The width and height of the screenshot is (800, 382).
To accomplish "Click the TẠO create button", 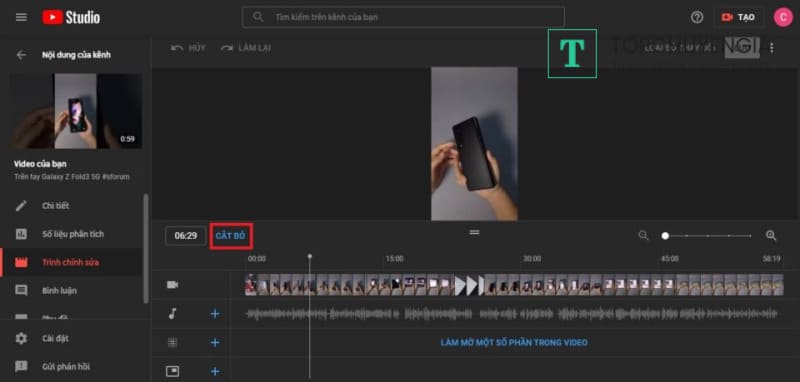I will (738, 17).
